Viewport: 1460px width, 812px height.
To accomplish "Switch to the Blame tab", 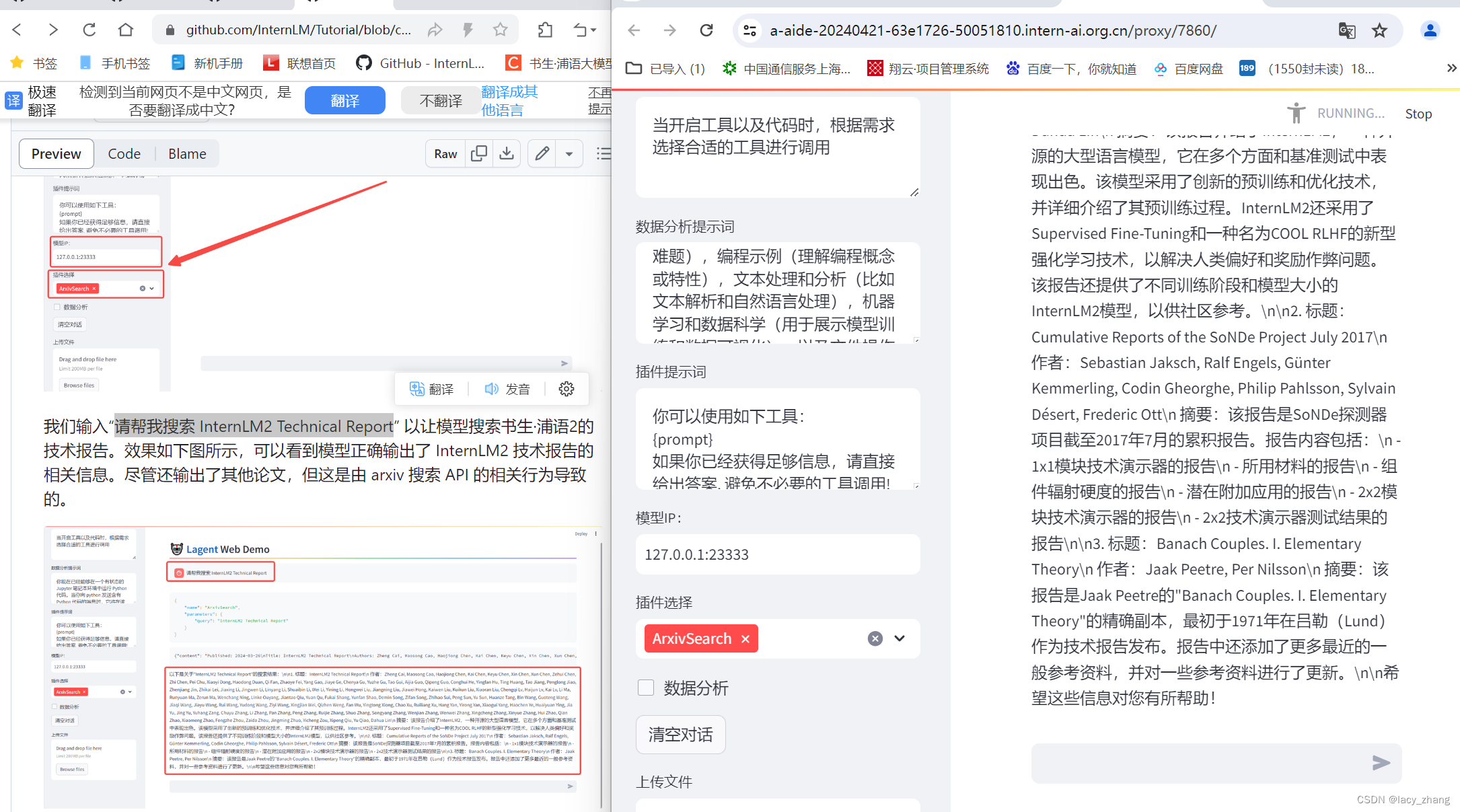I will (x=187, y=154).
